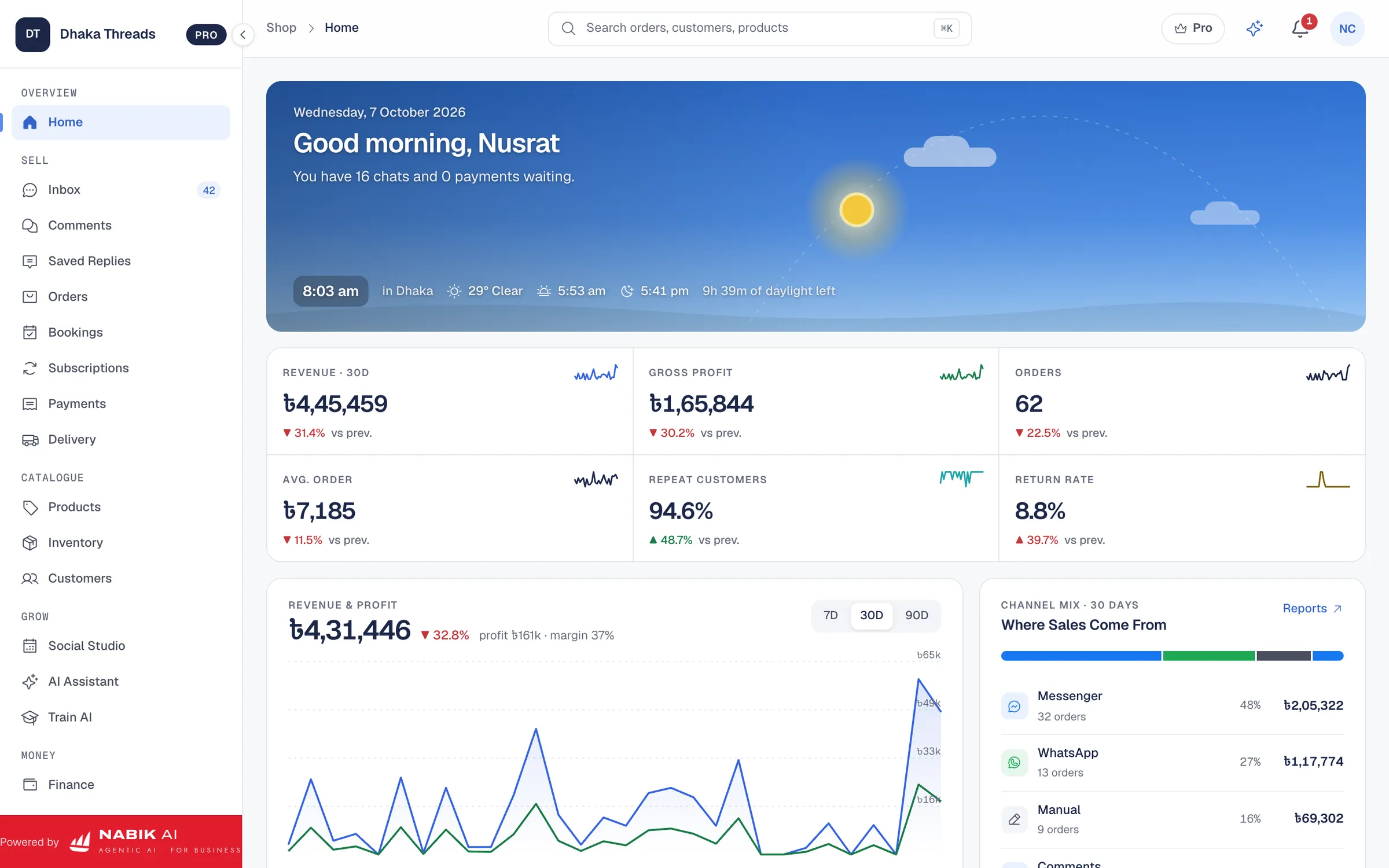Open the Reports link
1389x868 pixels.
pos(1312,608)
